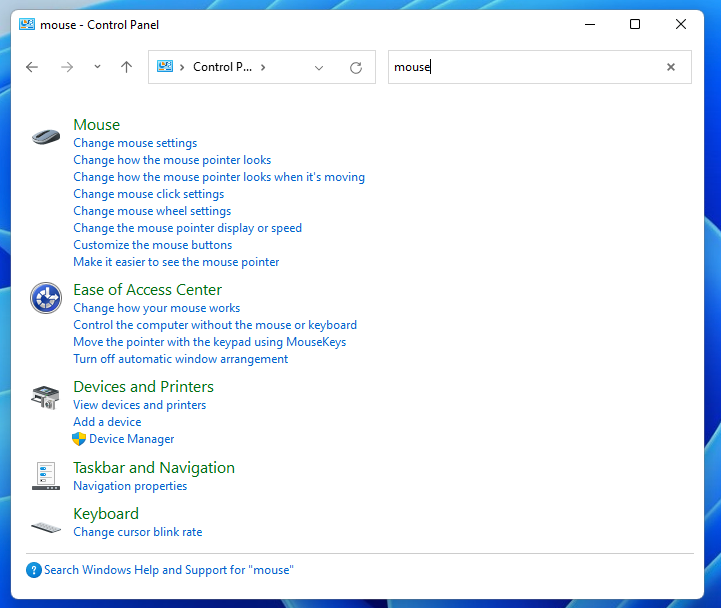
Task: Open Change how the mouse pointer looks
Action: (172, 160)
